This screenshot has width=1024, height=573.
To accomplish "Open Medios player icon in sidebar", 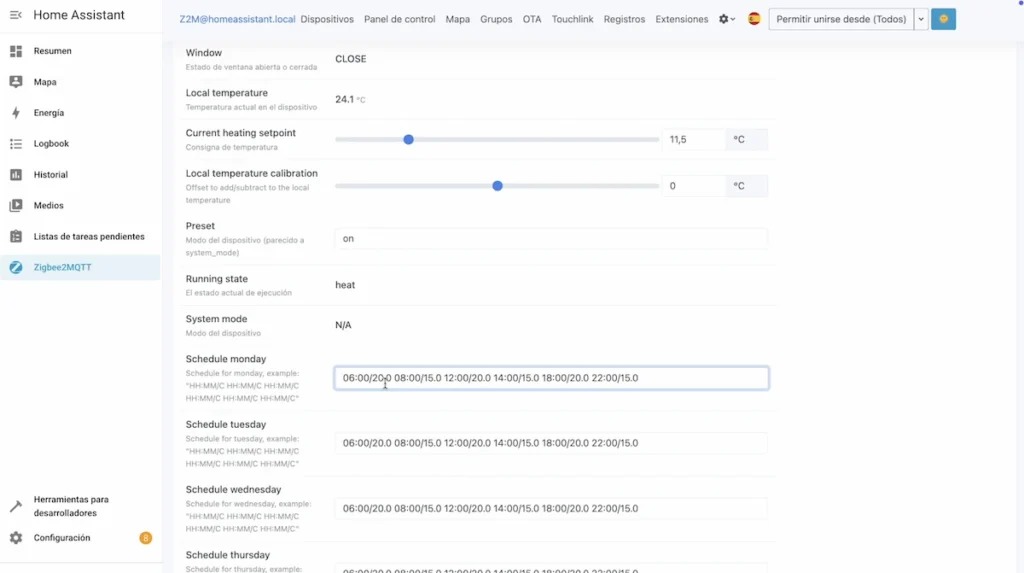I will tap(16, 206).
